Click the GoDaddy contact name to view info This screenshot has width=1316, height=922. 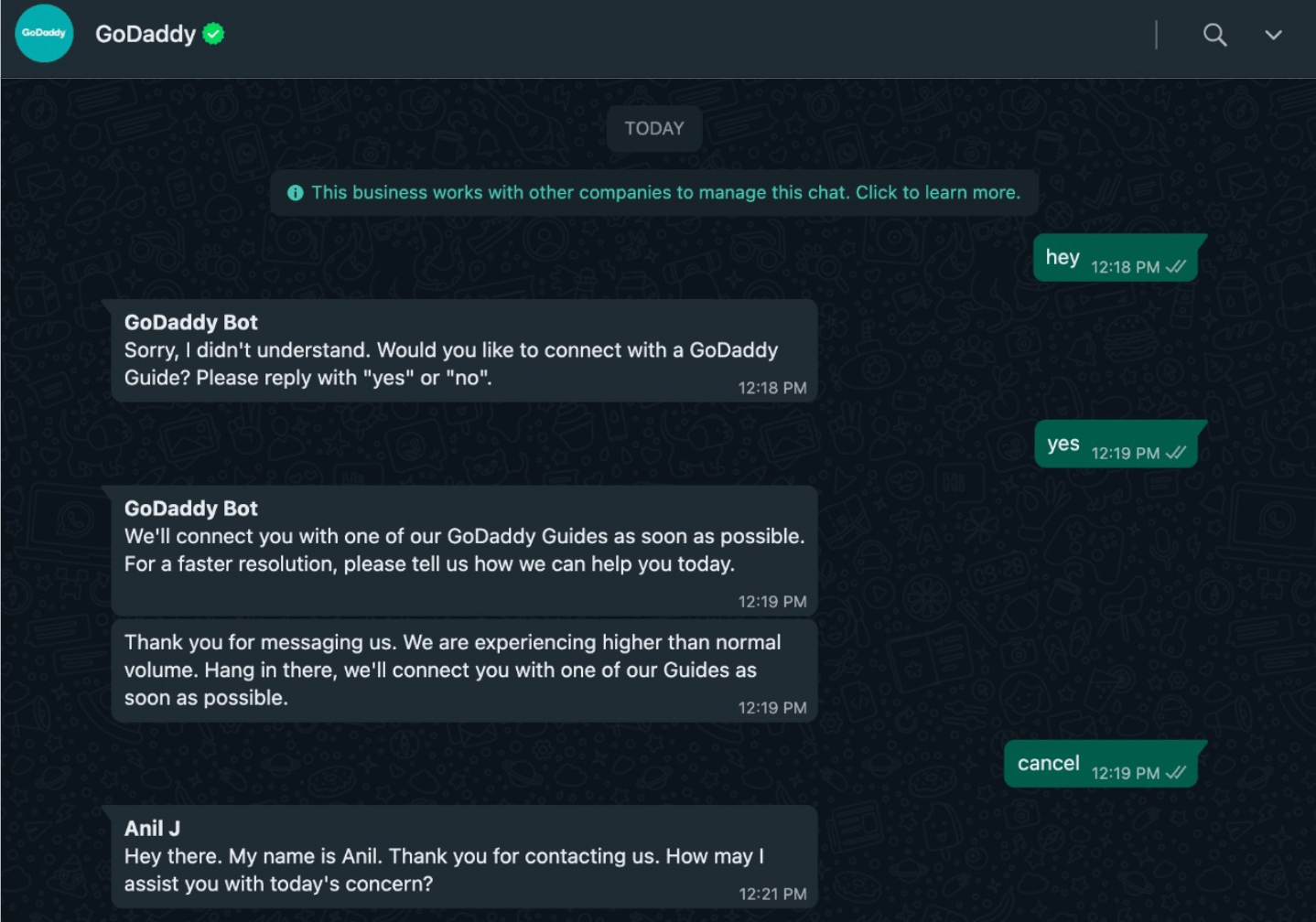pos(145,34)
